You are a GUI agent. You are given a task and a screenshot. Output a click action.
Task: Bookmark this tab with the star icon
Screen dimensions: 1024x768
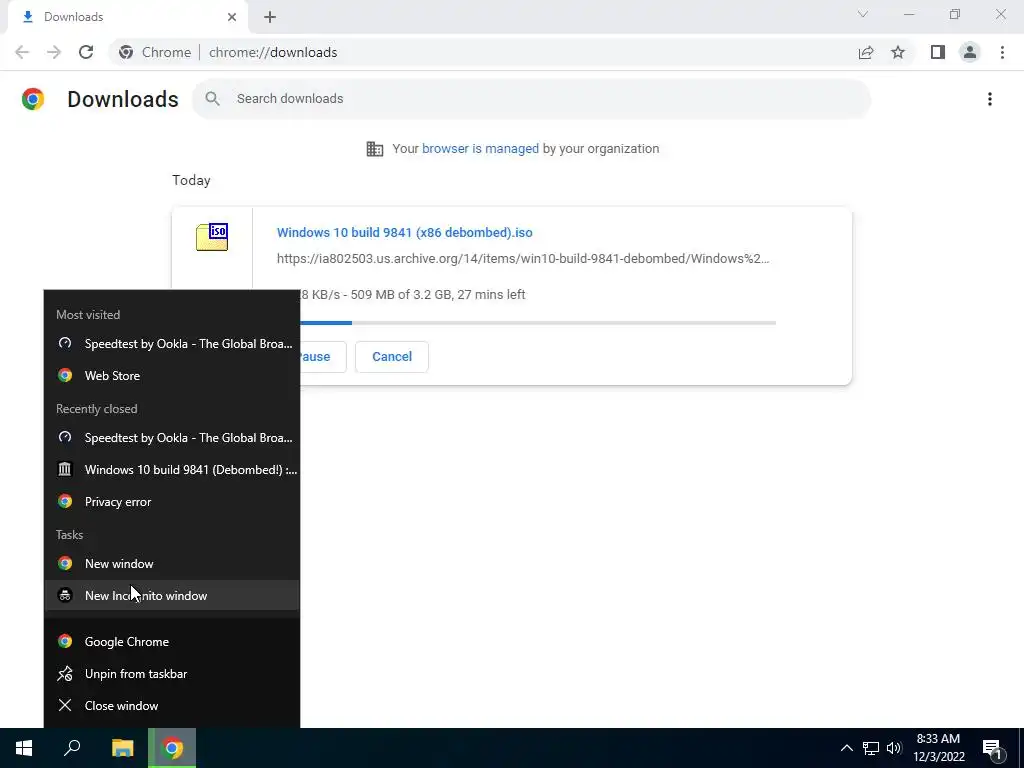(x=898, y=52)
